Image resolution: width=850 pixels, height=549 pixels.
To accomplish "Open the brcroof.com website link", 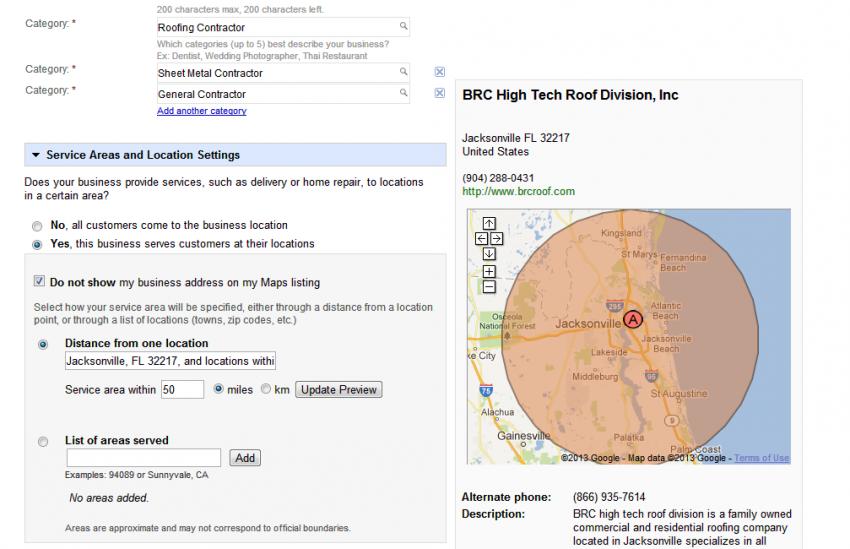I will tap(518, 191).
